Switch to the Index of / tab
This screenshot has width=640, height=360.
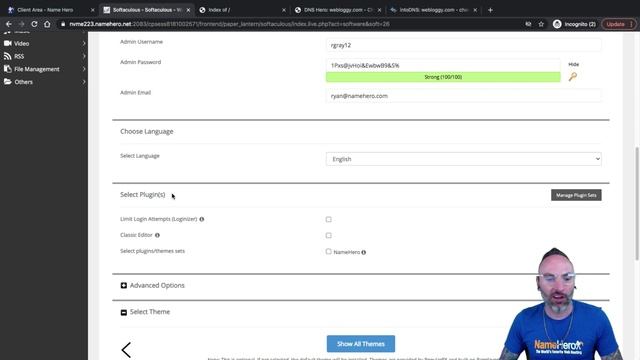[242, 10]
